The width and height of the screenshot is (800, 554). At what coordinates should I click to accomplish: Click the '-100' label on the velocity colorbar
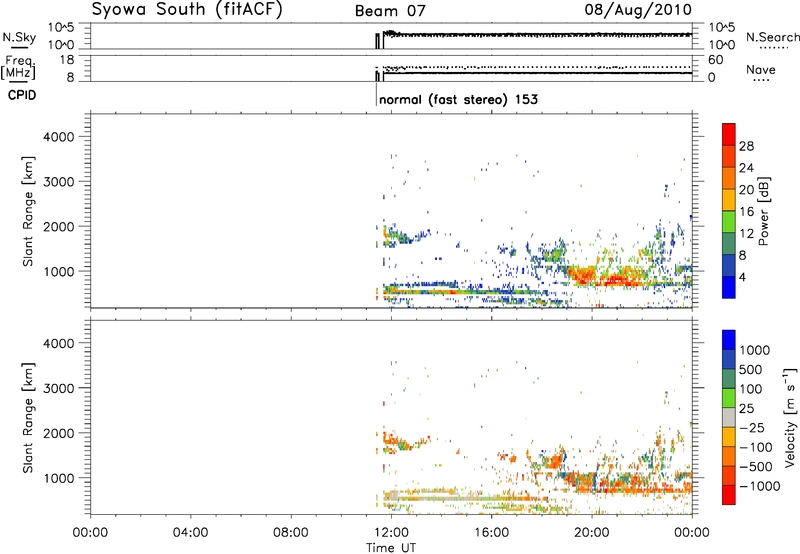pos(756,447)
